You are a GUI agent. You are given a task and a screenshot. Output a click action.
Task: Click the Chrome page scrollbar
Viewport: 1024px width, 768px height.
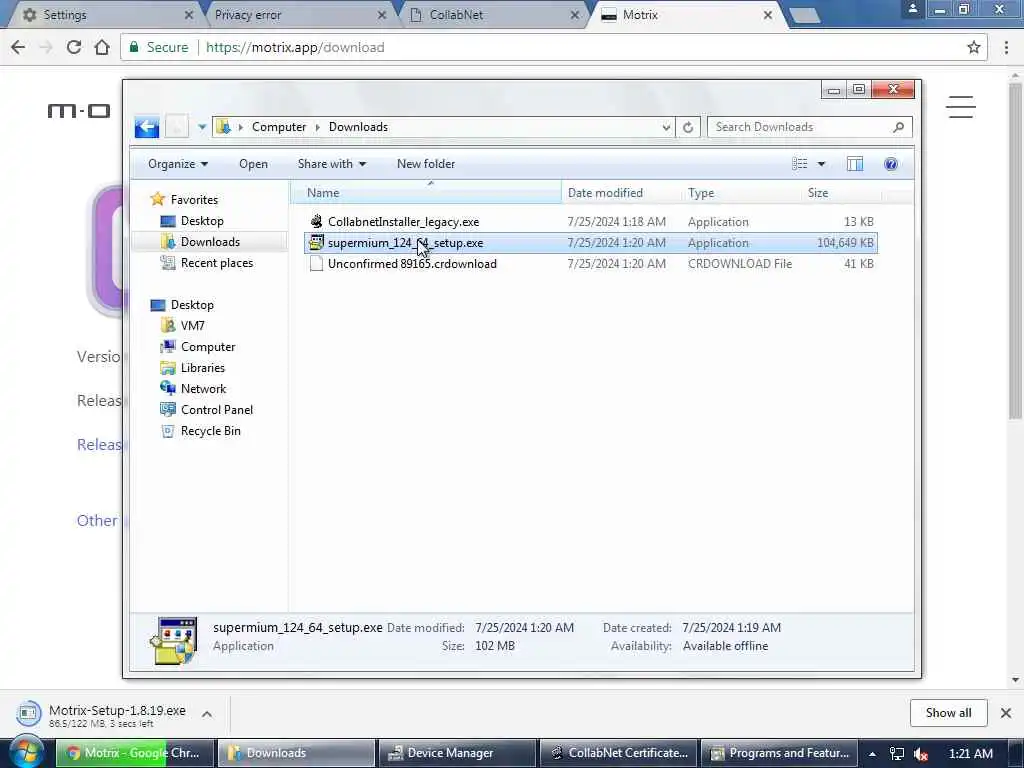point(1015,251)
